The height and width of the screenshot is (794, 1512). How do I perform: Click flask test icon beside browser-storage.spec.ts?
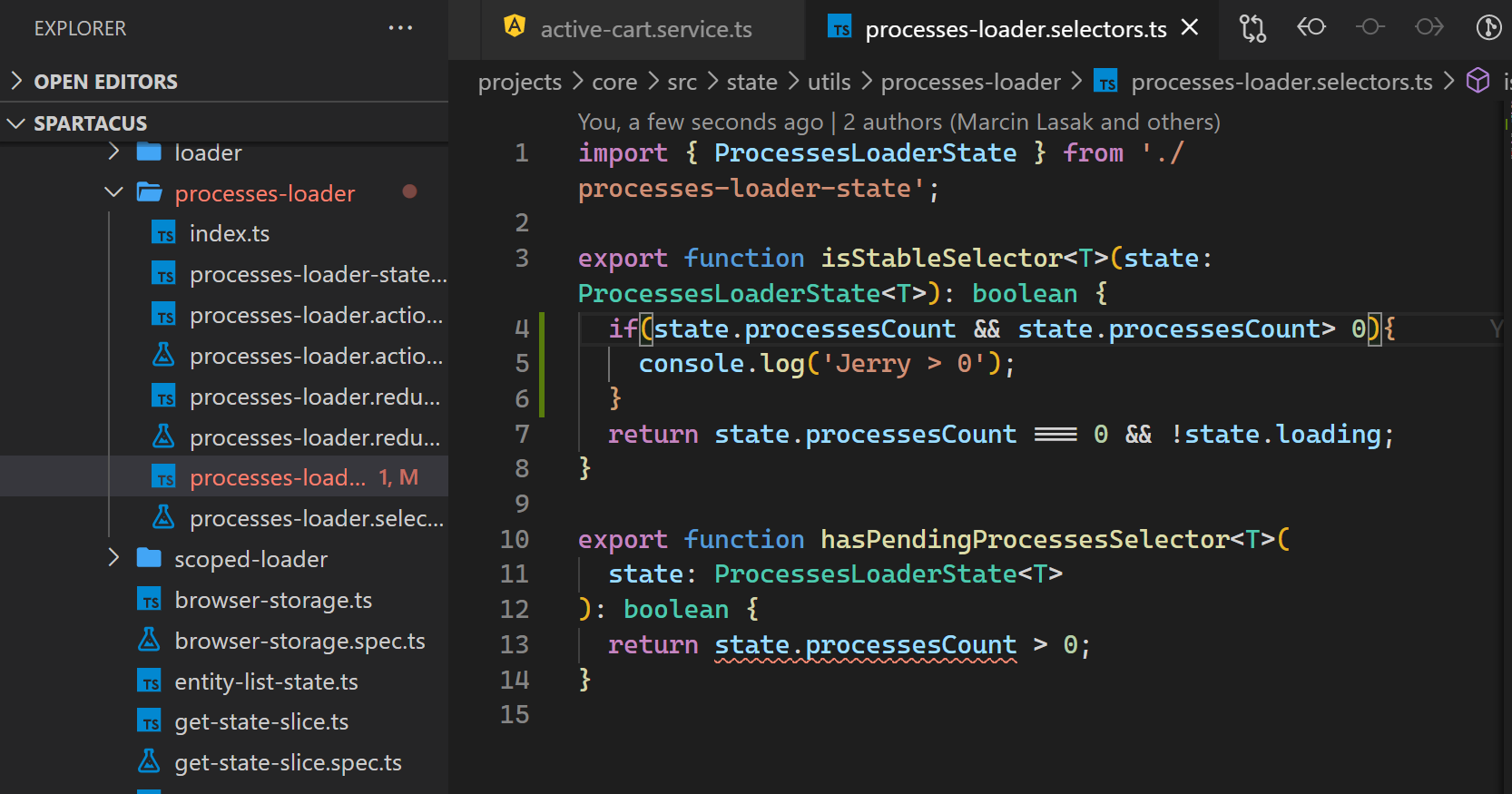pos(149,640)
